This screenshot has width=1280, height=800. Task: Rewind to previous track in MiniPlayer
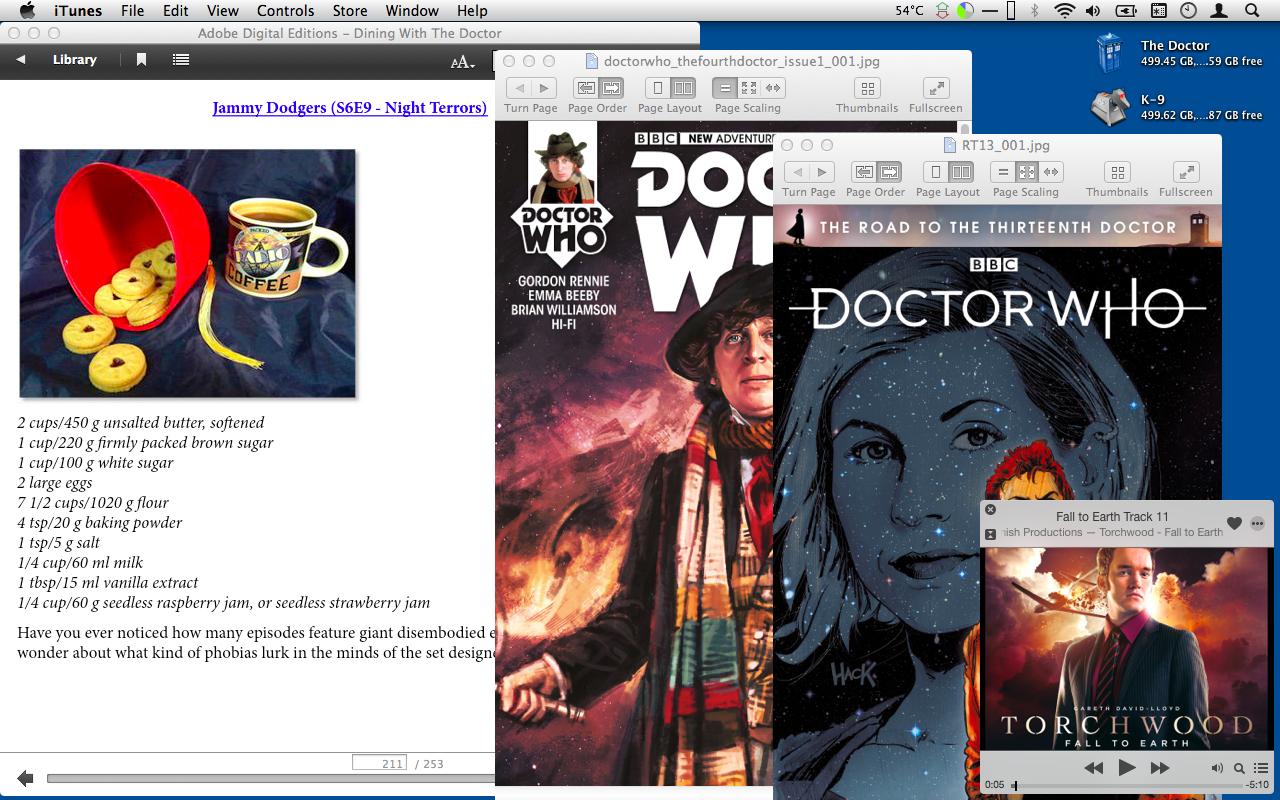[x=1094, y=768]
